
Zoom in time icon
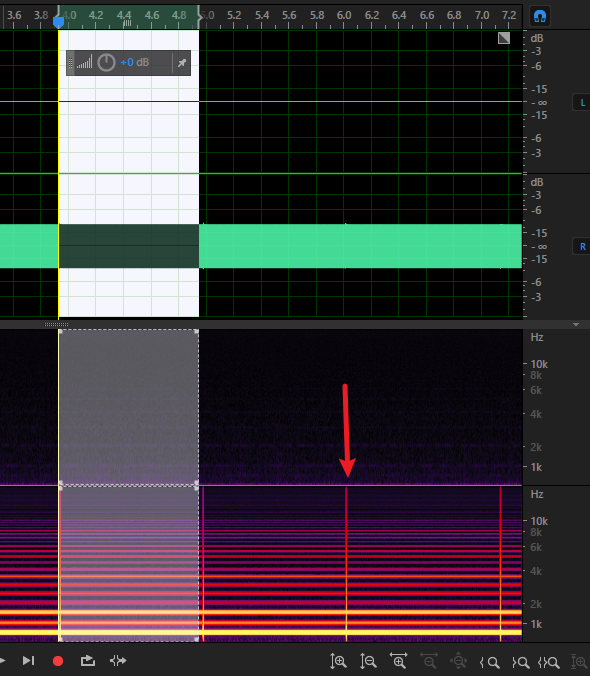pyautogui.click(x=399, y=661)
